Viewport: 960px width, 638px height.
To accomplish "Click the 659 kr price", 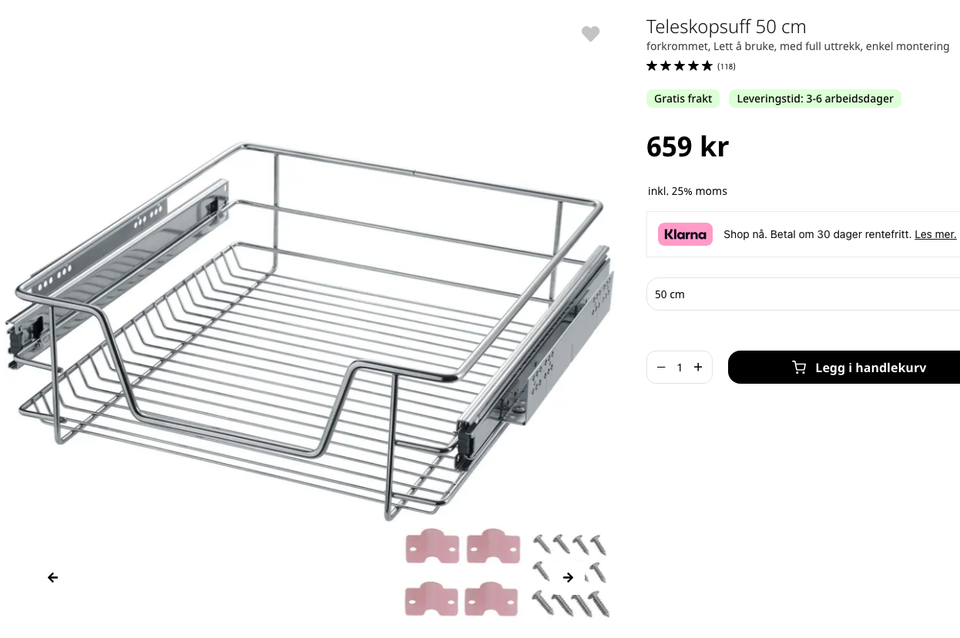I will pos(687,147).
